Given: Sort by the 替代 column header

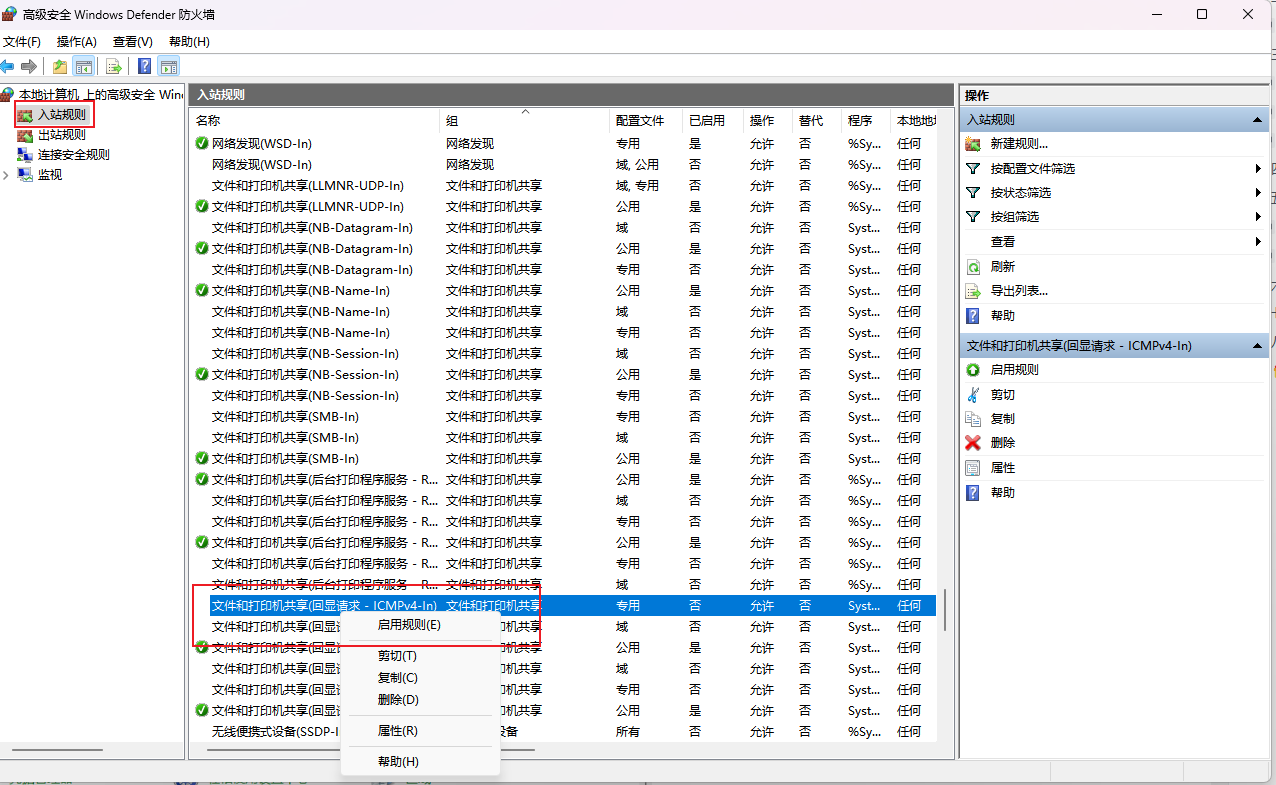Looking at the screenshot, I should point(816,120).
